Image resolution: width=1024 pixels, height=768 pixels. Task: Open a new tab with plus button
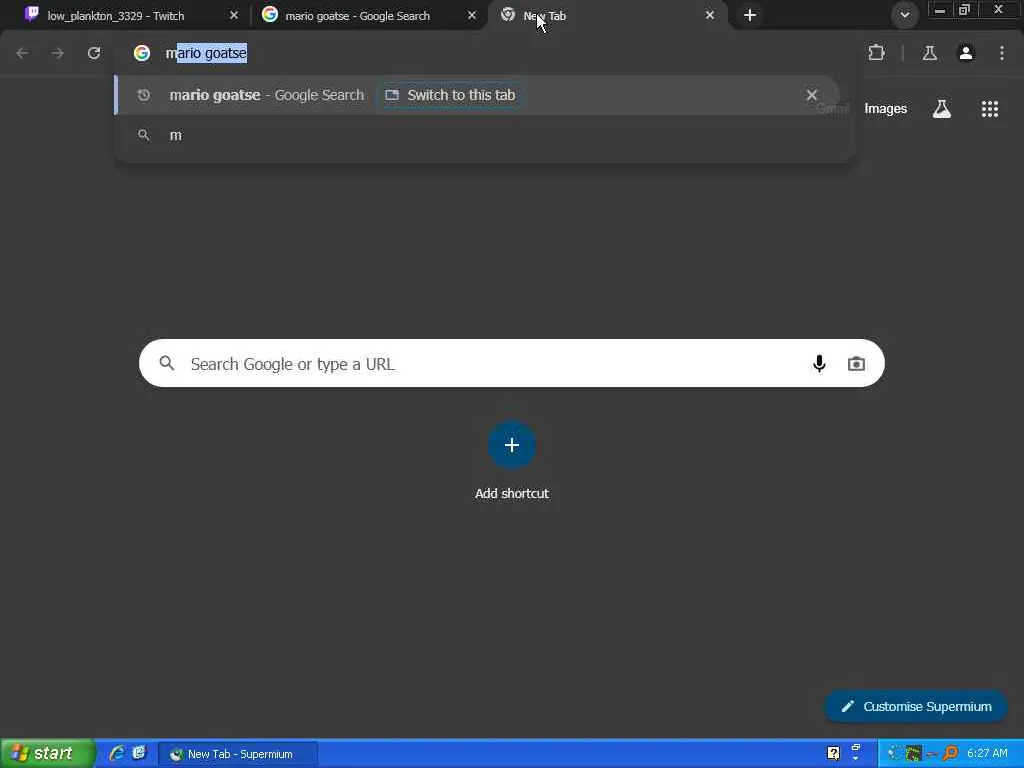point(750,15)
